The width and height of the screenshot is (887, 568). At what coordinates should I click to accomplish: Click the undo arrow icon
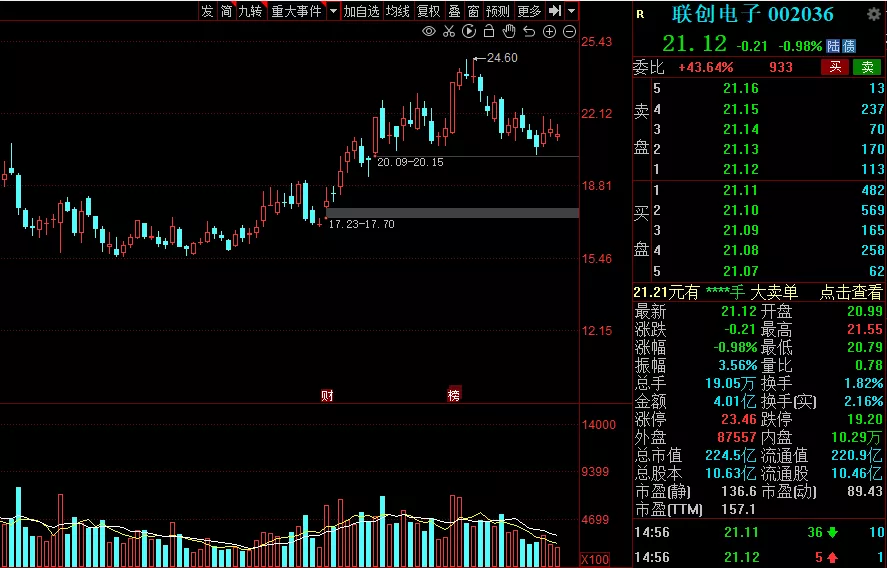click(x=529, y=32)
